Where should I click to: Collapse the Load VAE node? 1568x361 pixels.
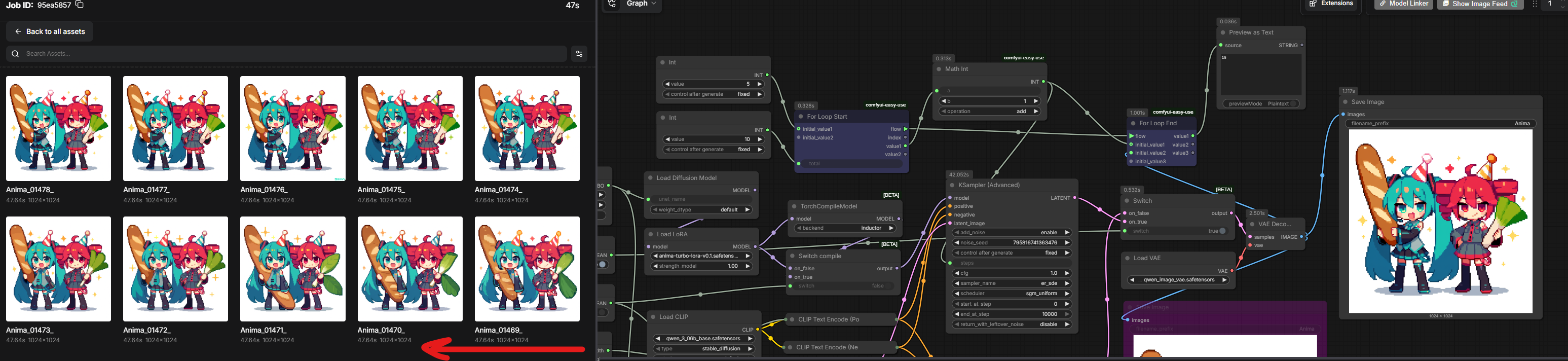pyautogui.click(x=1127, y=258)
